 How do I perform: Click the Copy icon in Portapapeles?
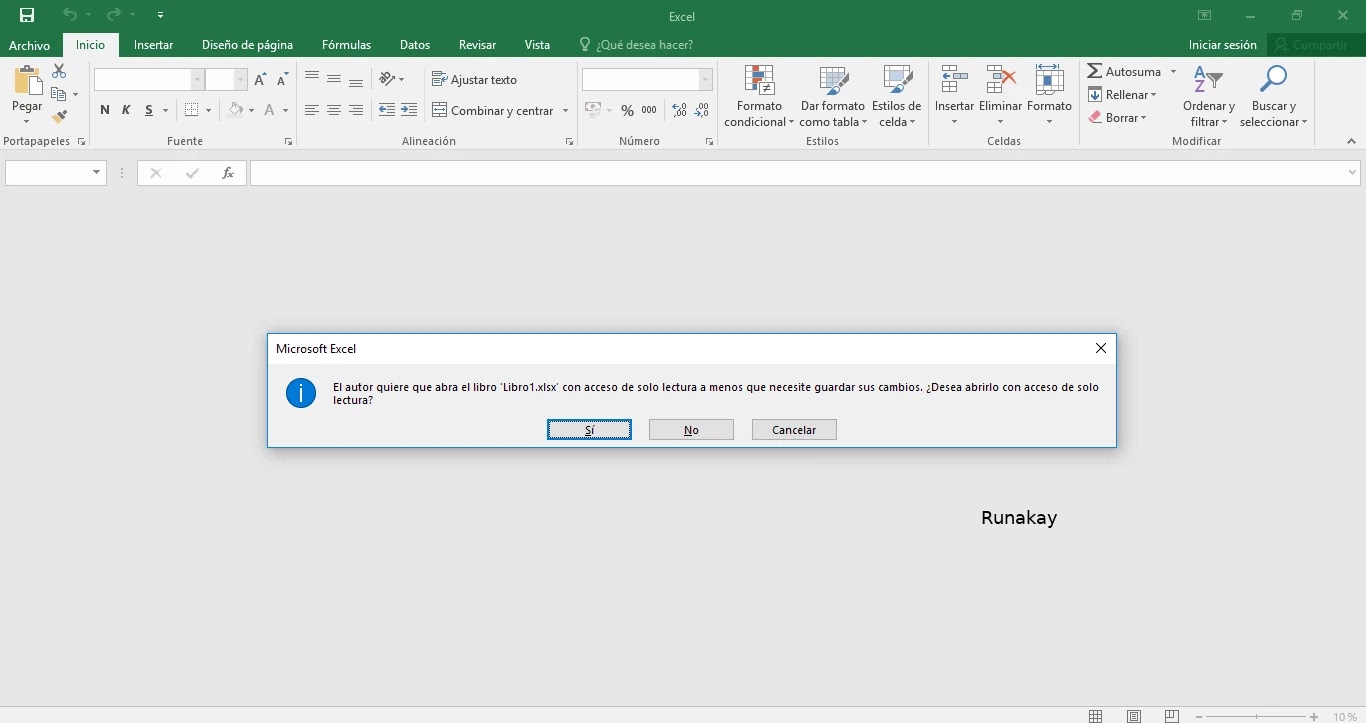[59, 94]
